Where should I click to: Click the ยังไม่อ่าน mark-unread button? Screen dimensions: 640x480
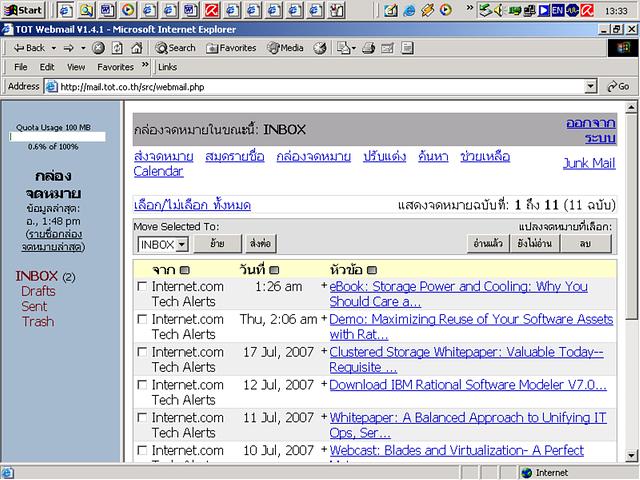[534, 244]
